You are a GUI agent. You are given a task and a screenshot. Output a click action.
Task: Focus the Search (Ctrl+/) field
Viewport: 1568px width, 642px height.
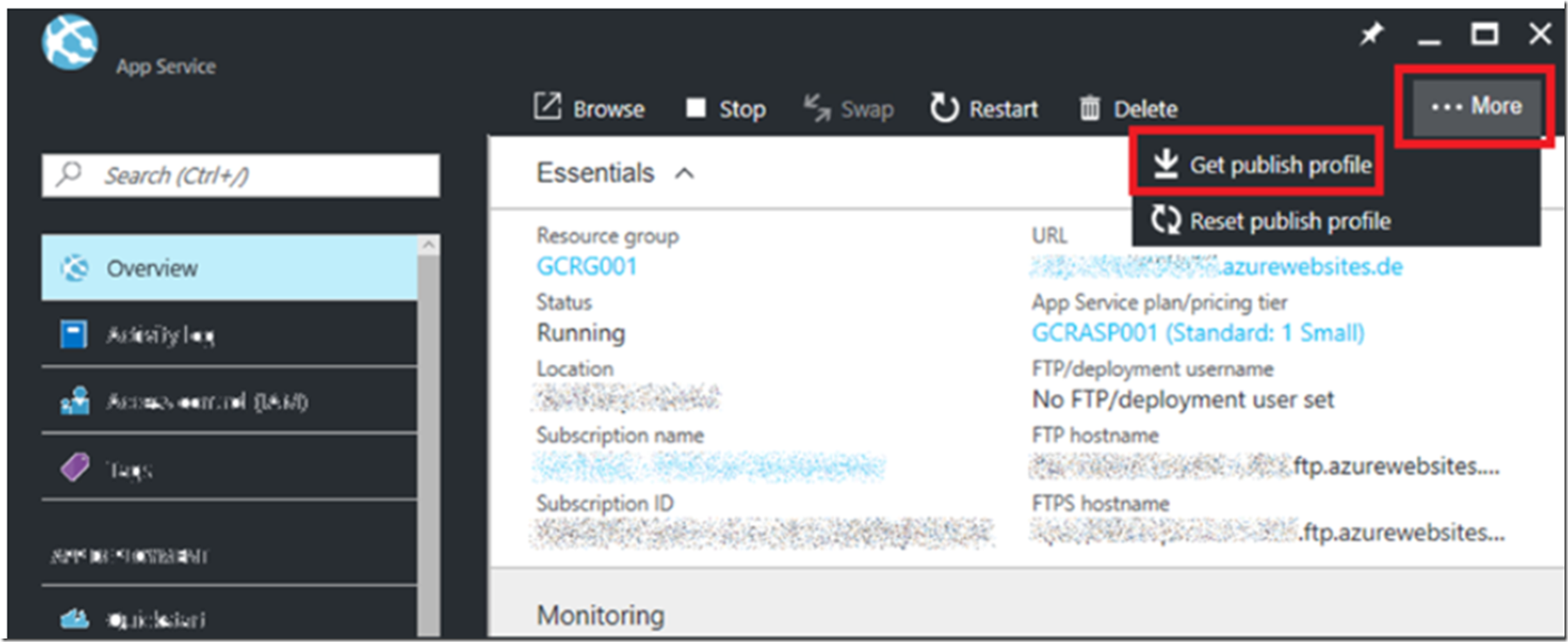[x=240, y=175]
